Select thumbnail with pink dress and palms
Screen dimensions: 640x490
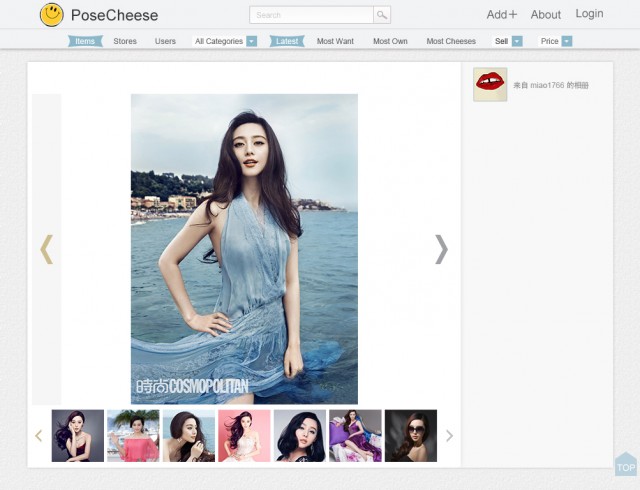pyautogui.click(x=133, y=436)
